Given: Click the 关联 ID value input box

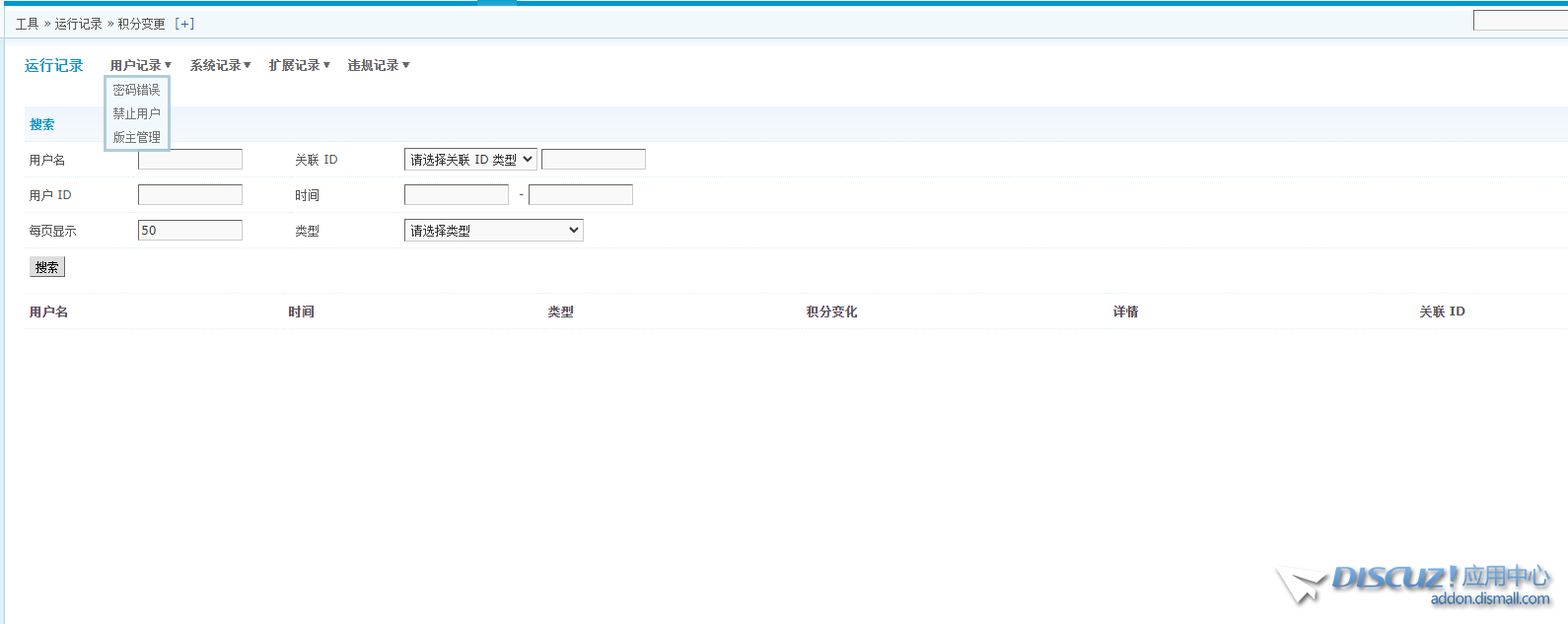Looking at the screenshot, I should (x=593, y=160).
